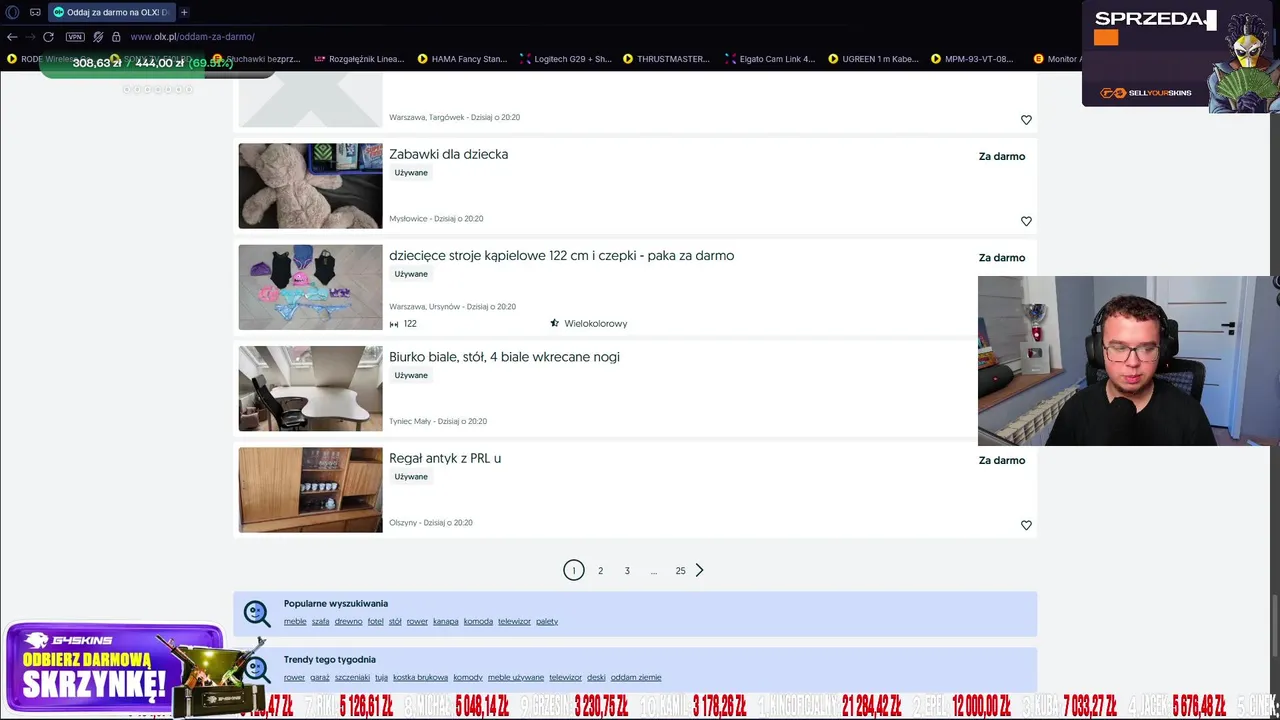This screenshot has height=720, width=1280.
Task: Go to pagination page 3
Action: click(627, 571)
